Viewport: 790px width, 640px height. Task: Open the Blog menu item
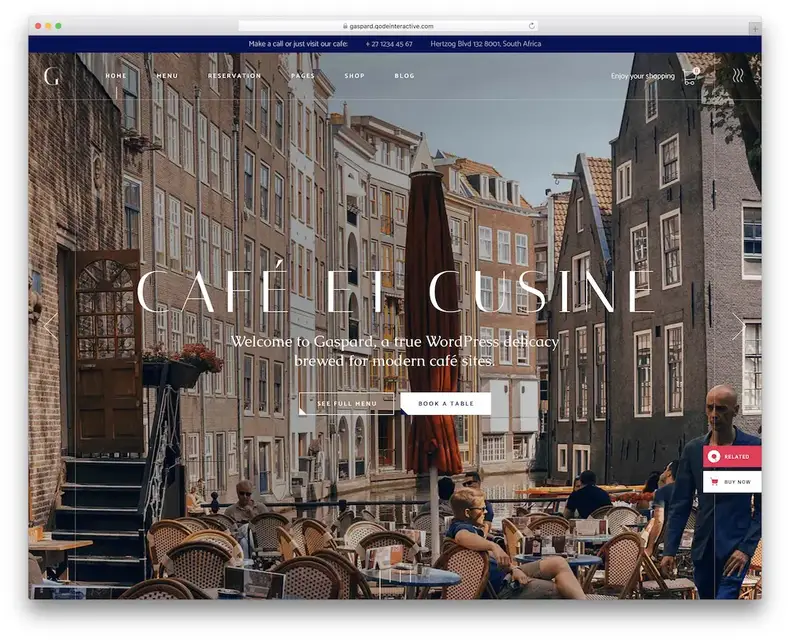click(x=404, y=76)
